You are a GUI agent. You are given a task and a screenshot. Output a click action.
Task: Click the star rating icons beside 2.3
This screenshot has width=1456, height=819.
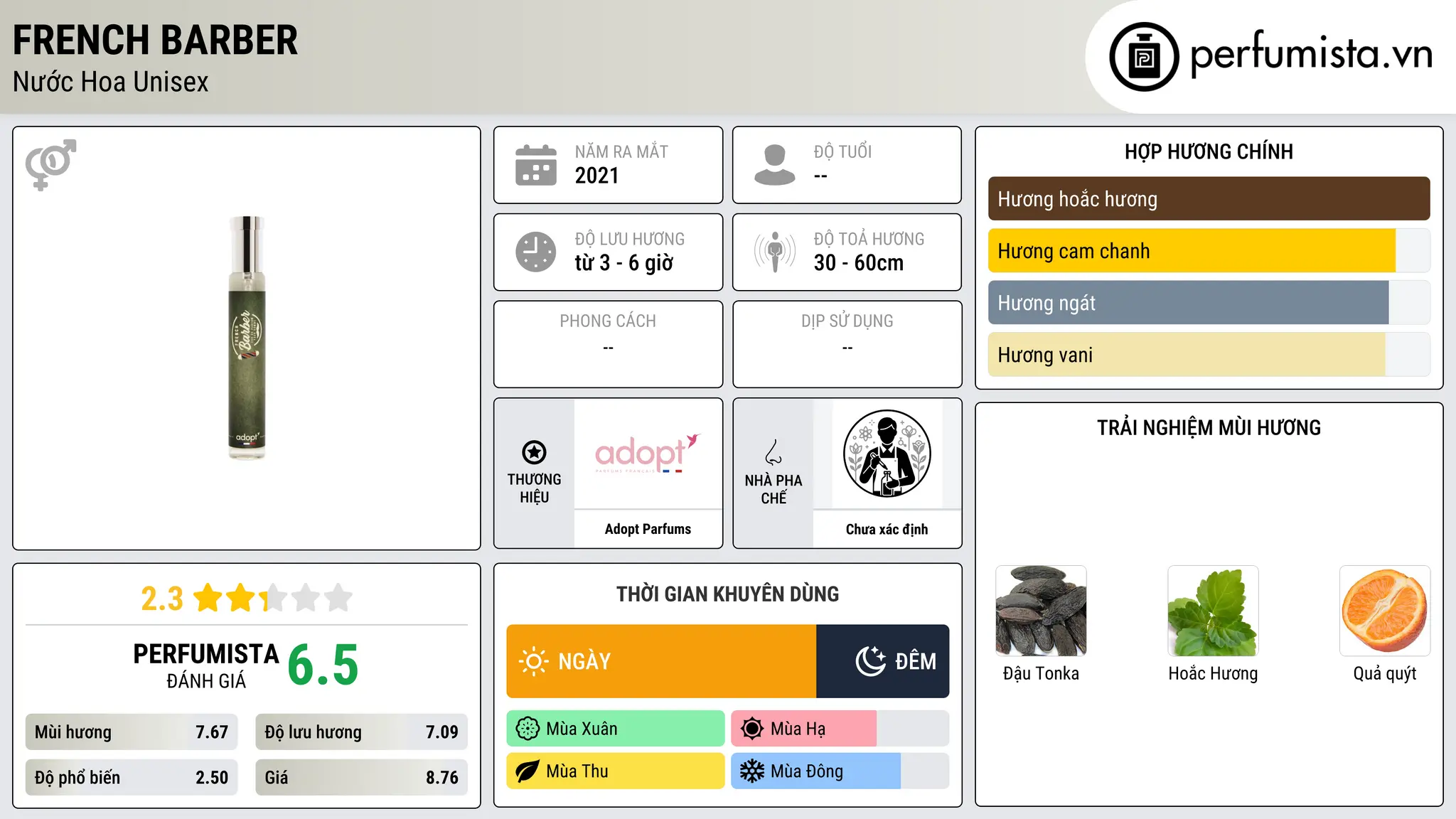[x=273, y=598]
